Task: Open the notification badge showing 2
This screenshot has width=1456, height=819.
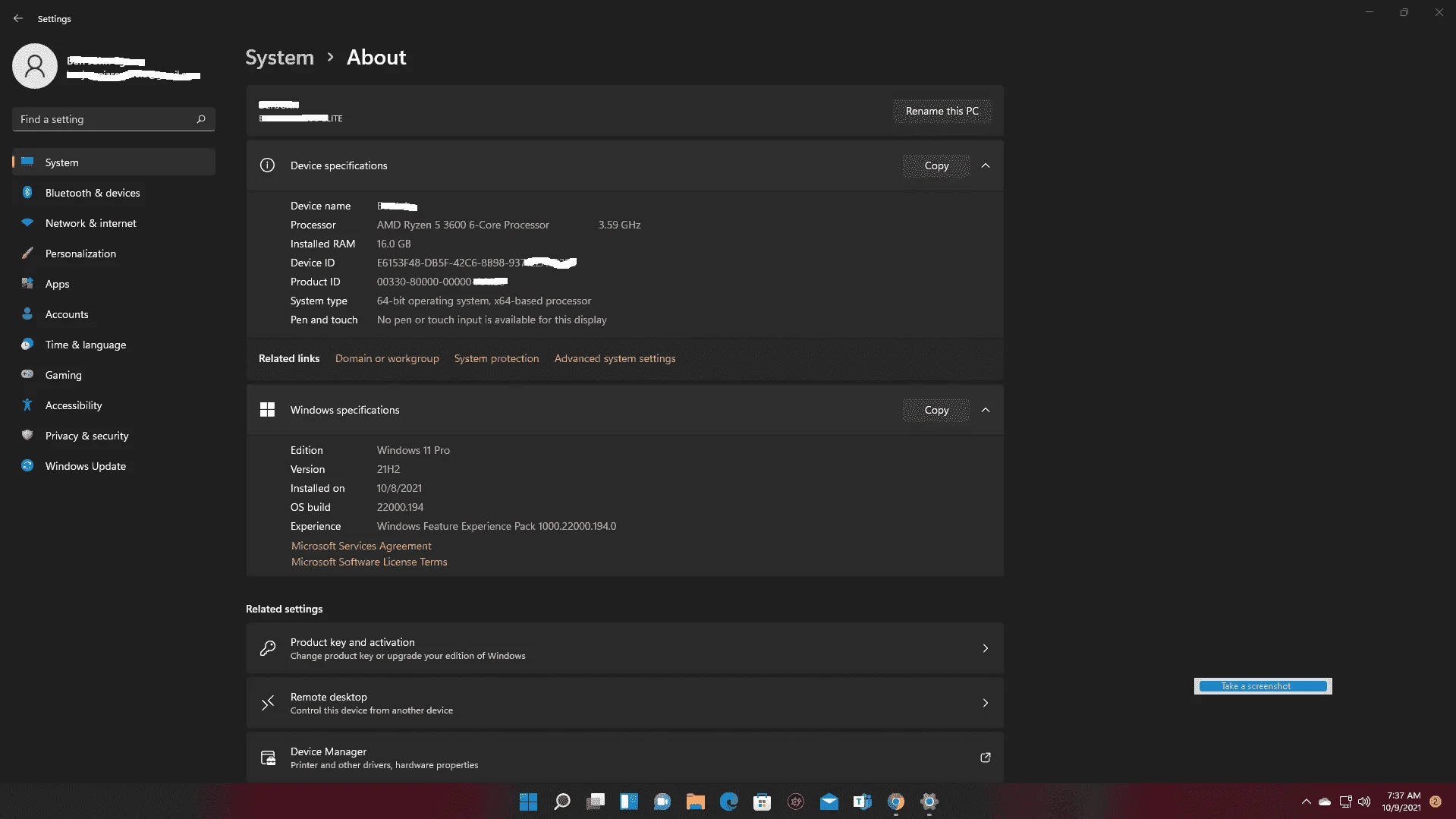Action: [x=1436, y=802]
